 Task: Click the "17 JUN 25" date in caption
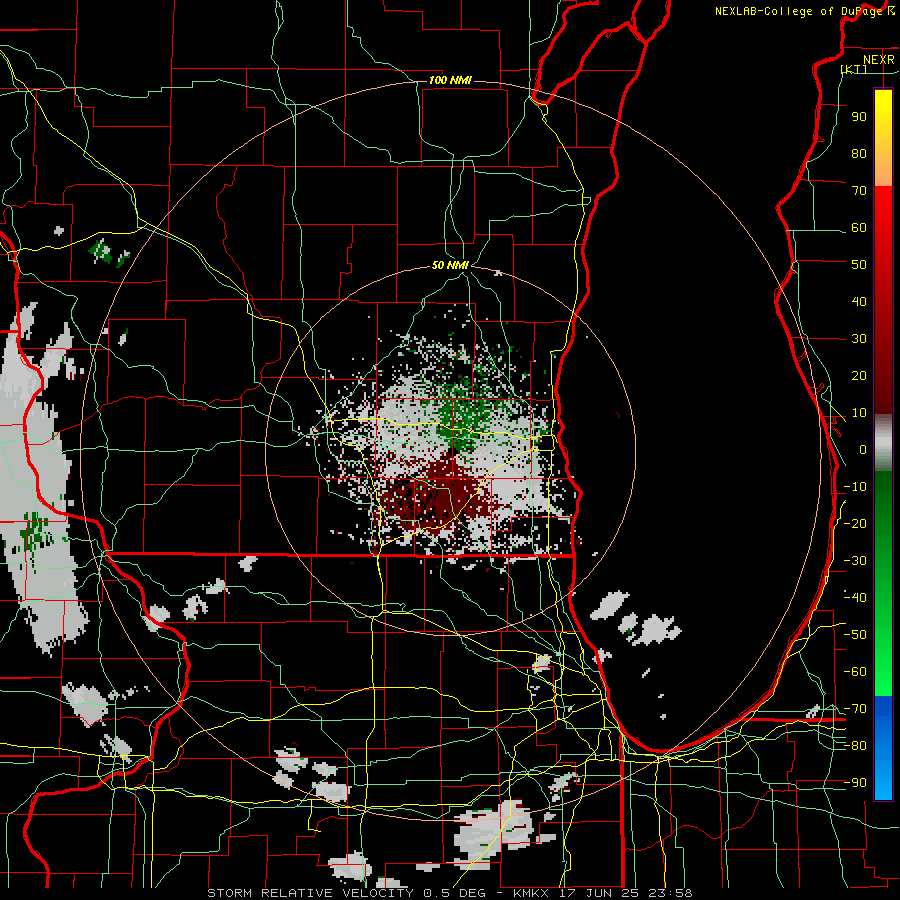tap(599, 893)
